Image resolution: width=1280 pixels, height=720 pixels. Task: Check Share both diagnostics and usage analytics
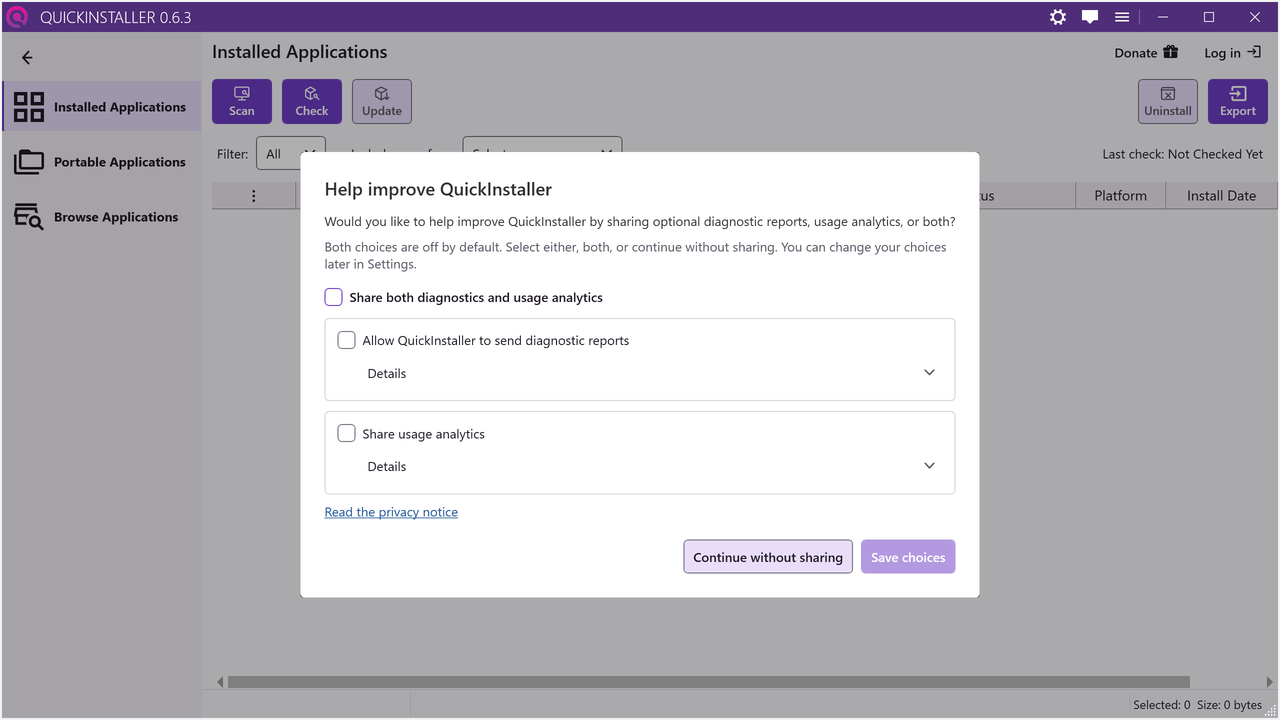334,297
